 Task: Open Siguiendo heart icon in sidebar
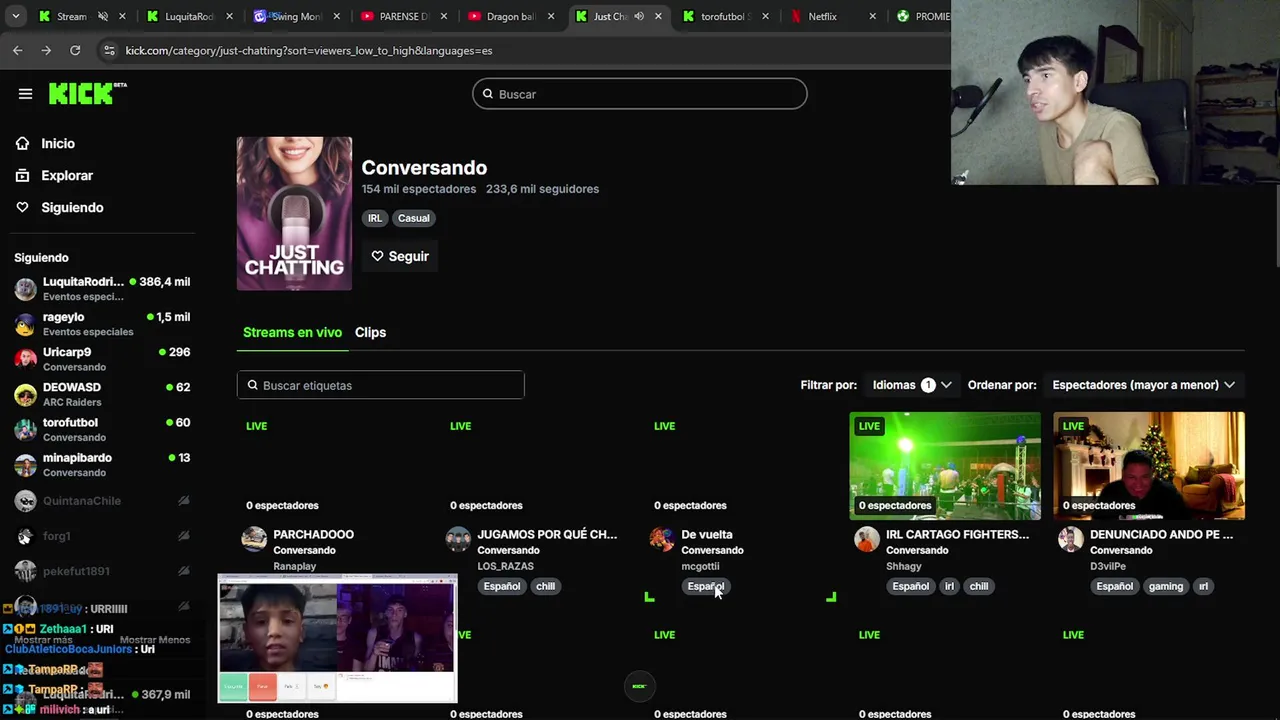[x=22, y=207]
